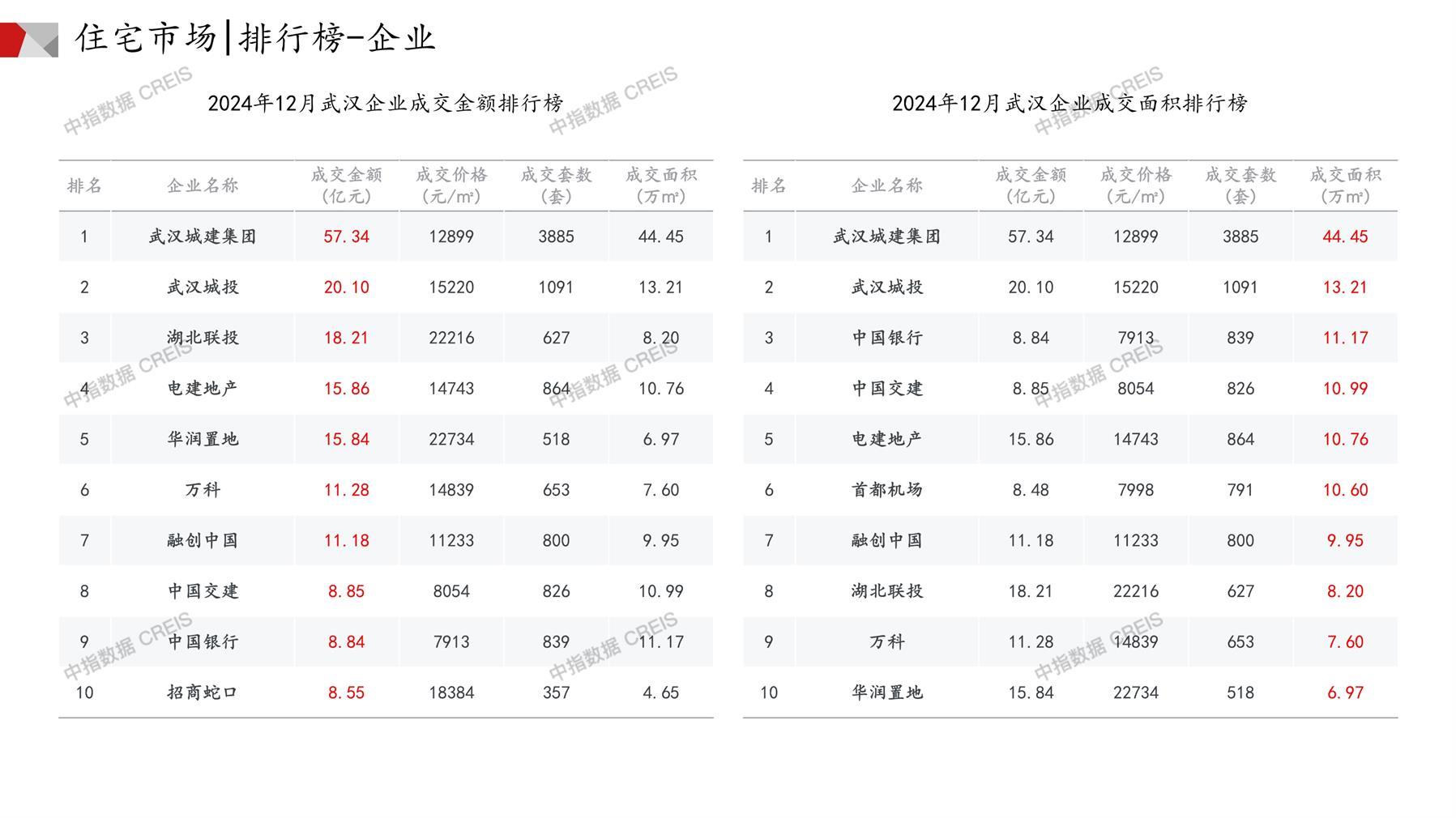Click the 企业名称 header in the left table

coord(203,185)
